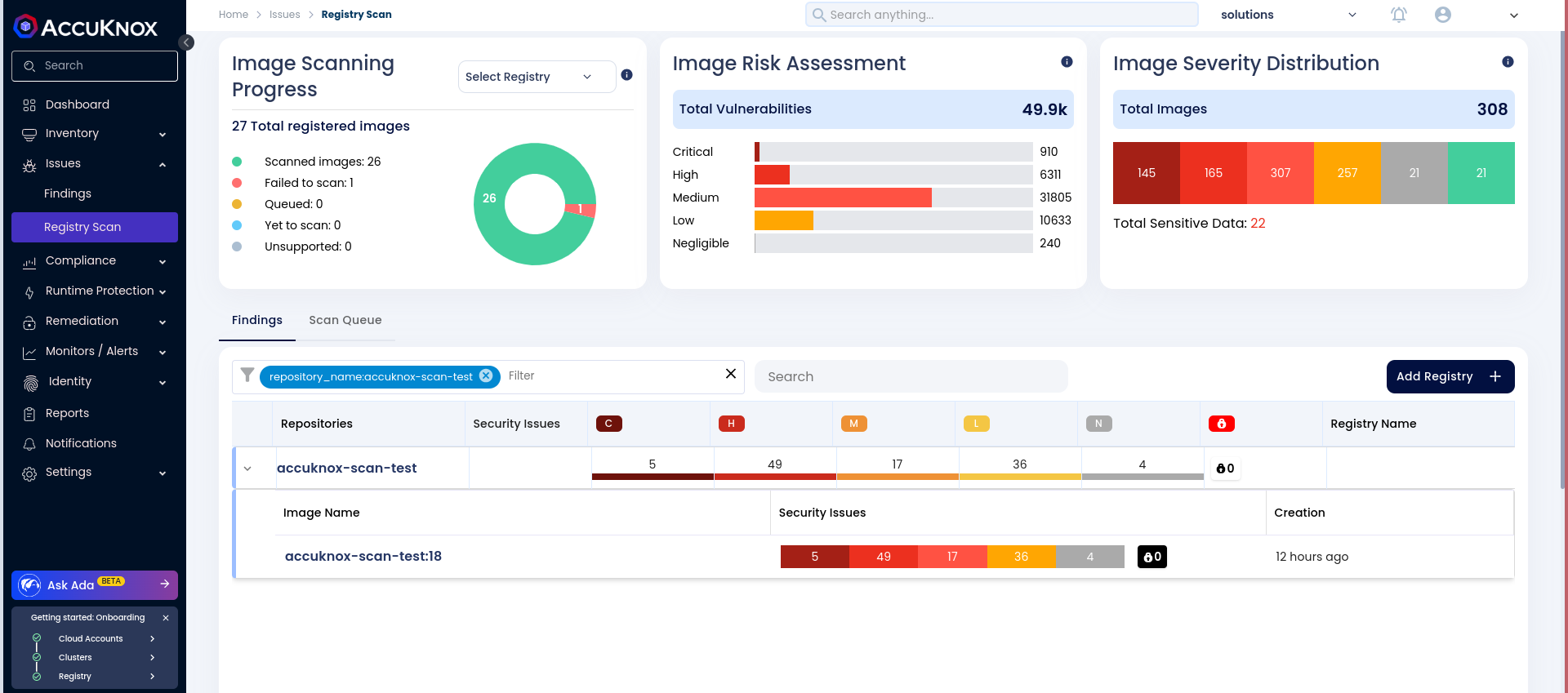Switch to the Scan Queue tab
Image resolution: width=1568 pixels, height=693 pixels.
[345, 320]
